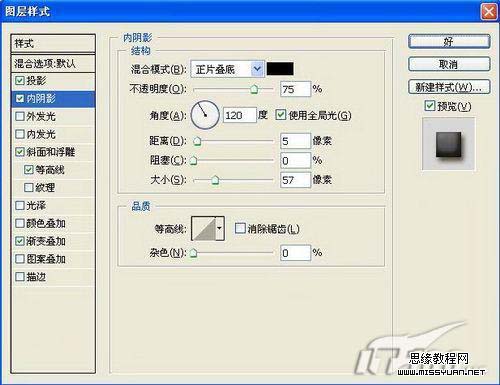Expand the contour picker dropdown arrow
Screen dimensions: 500x385
point(220,228)
